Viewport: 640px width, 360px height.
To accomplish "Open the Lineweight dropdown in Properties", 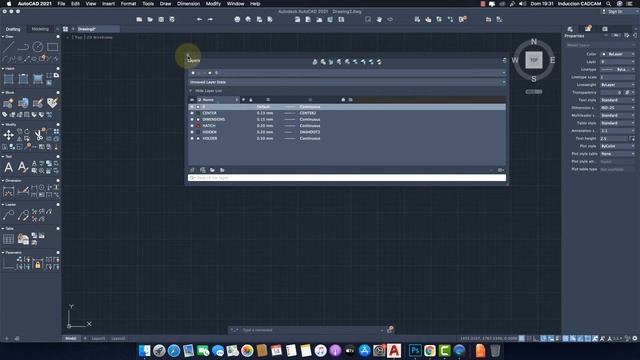I will [x=618, y=84].
